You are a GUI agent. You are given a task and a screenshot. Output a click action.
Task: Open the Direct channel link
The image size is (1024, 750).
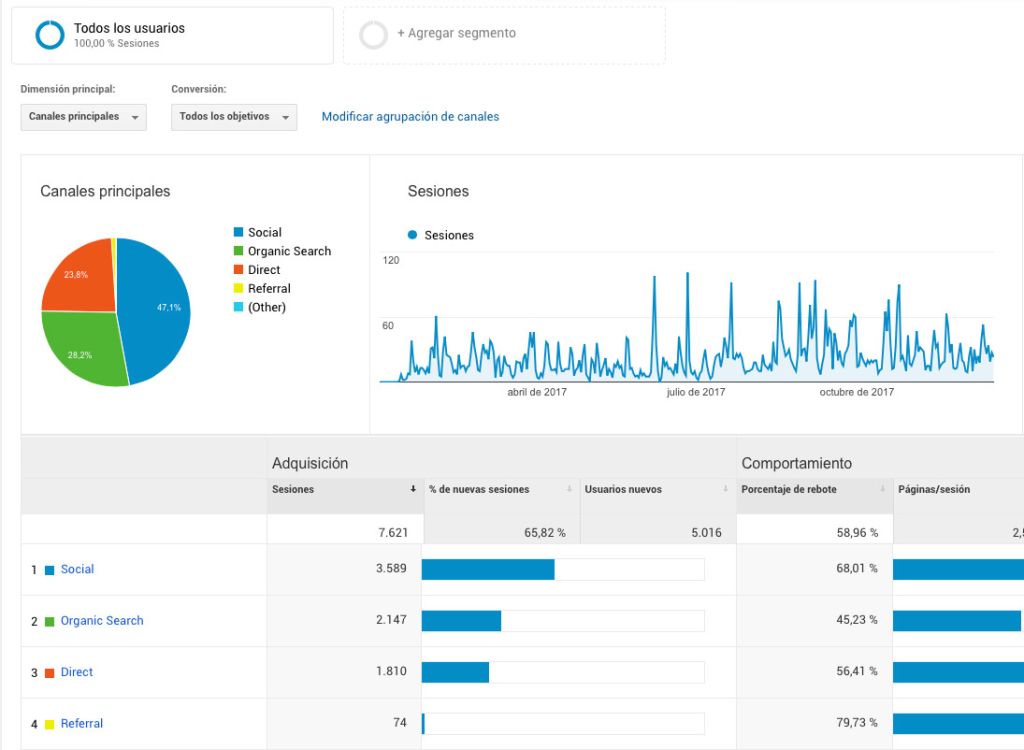pyautogui.click(x=76, y=672)
